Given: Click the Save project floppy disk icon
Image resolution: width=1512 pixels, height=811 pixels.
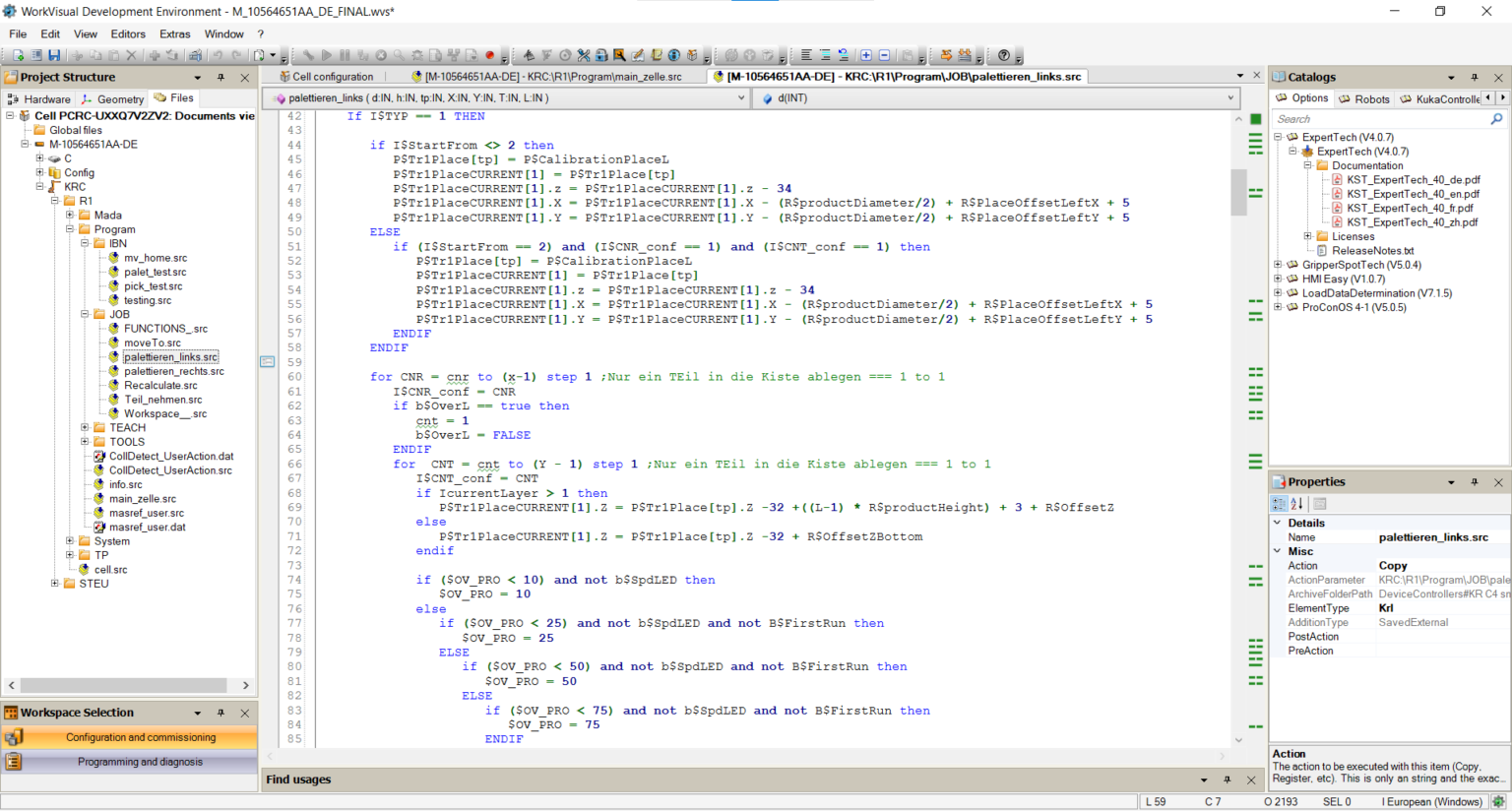Looking at the screenshot, I should [x=54, y=55].
